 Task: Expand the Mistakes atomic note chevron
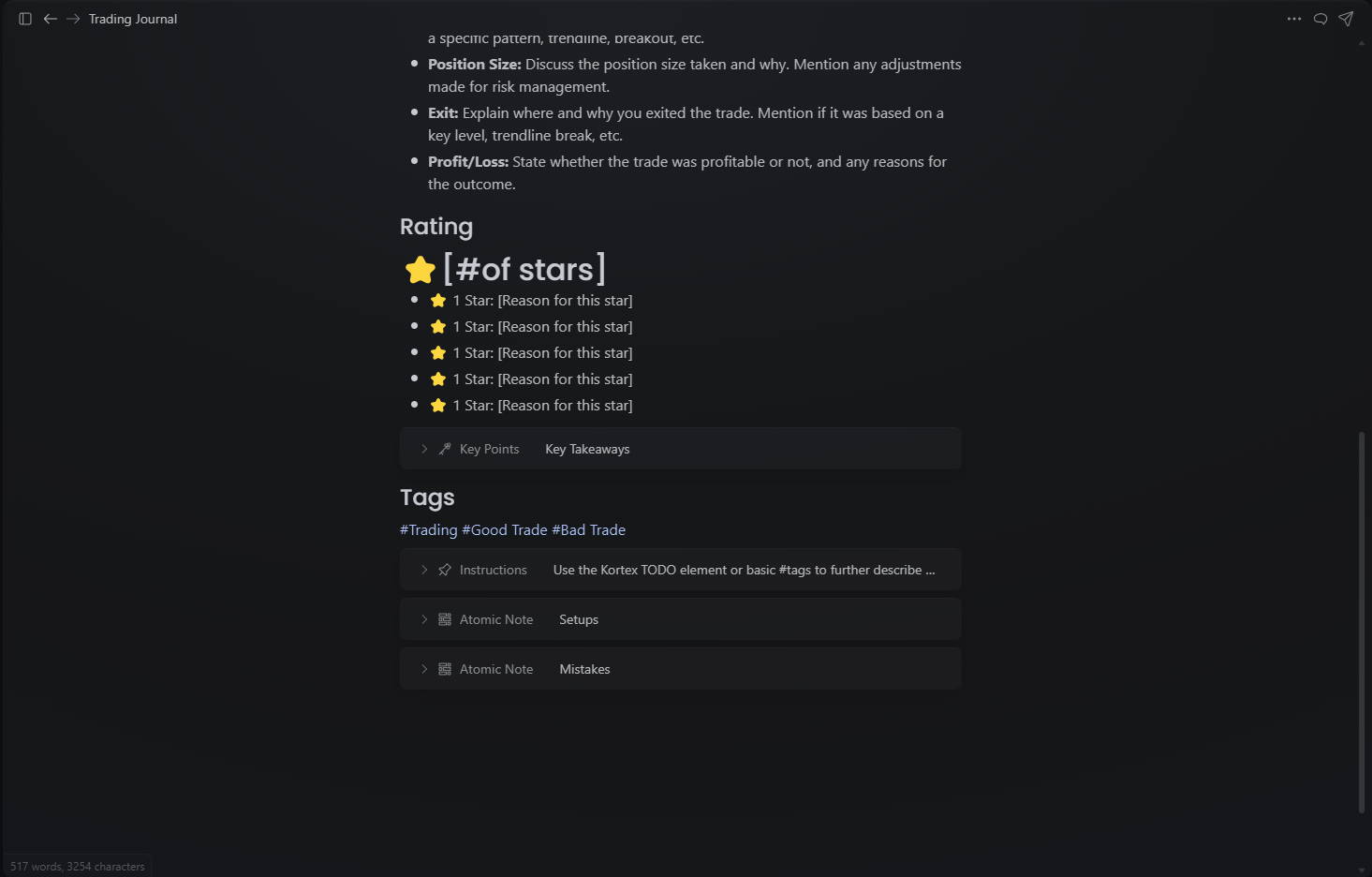[424, 669]
